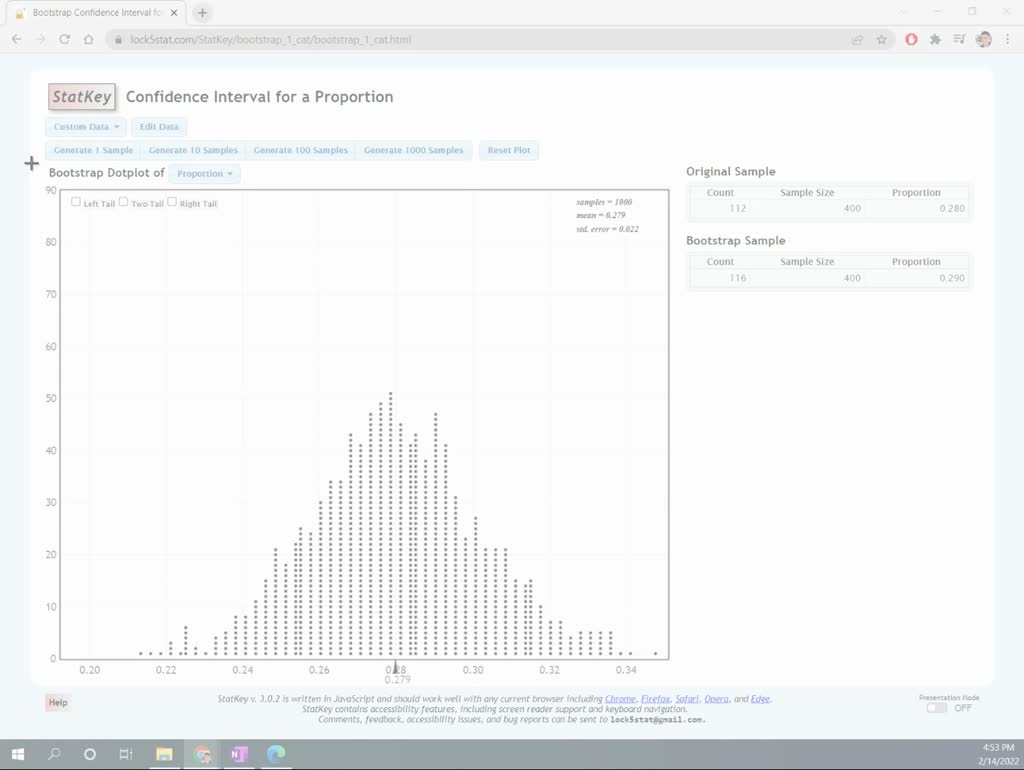Open the Custom Data dropdown
The width and height of the screenshot is (1024, 770).
[85, 126]
